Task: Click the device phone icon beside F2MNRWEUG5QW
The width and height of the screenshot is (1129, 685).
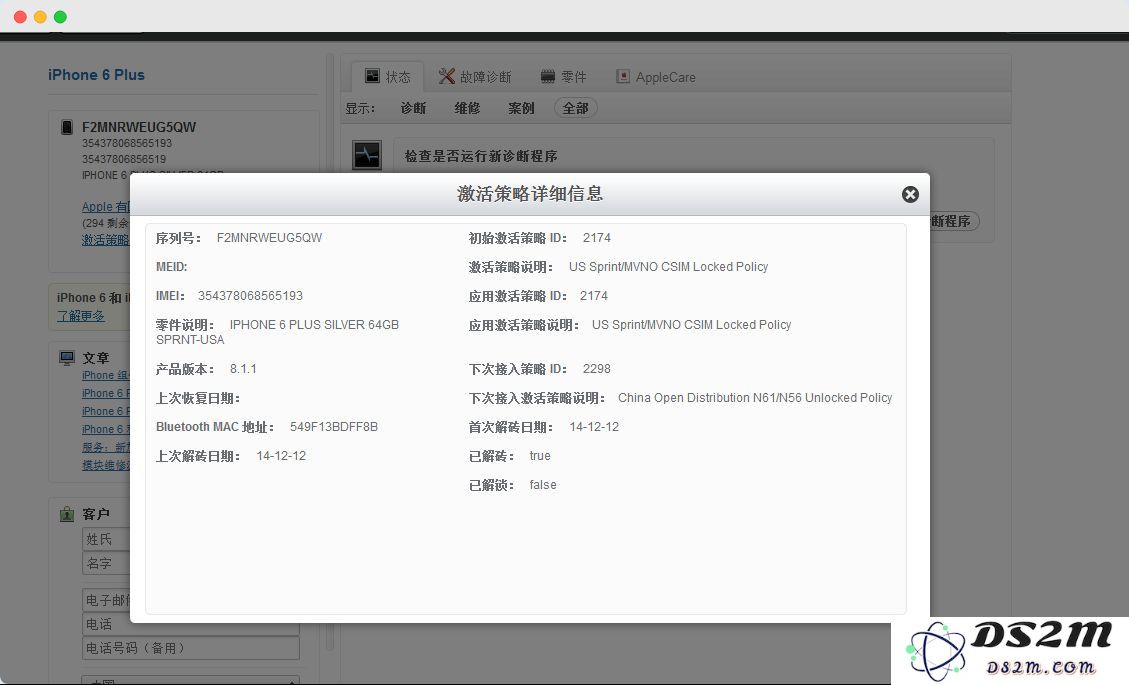Action: [67, 127]
